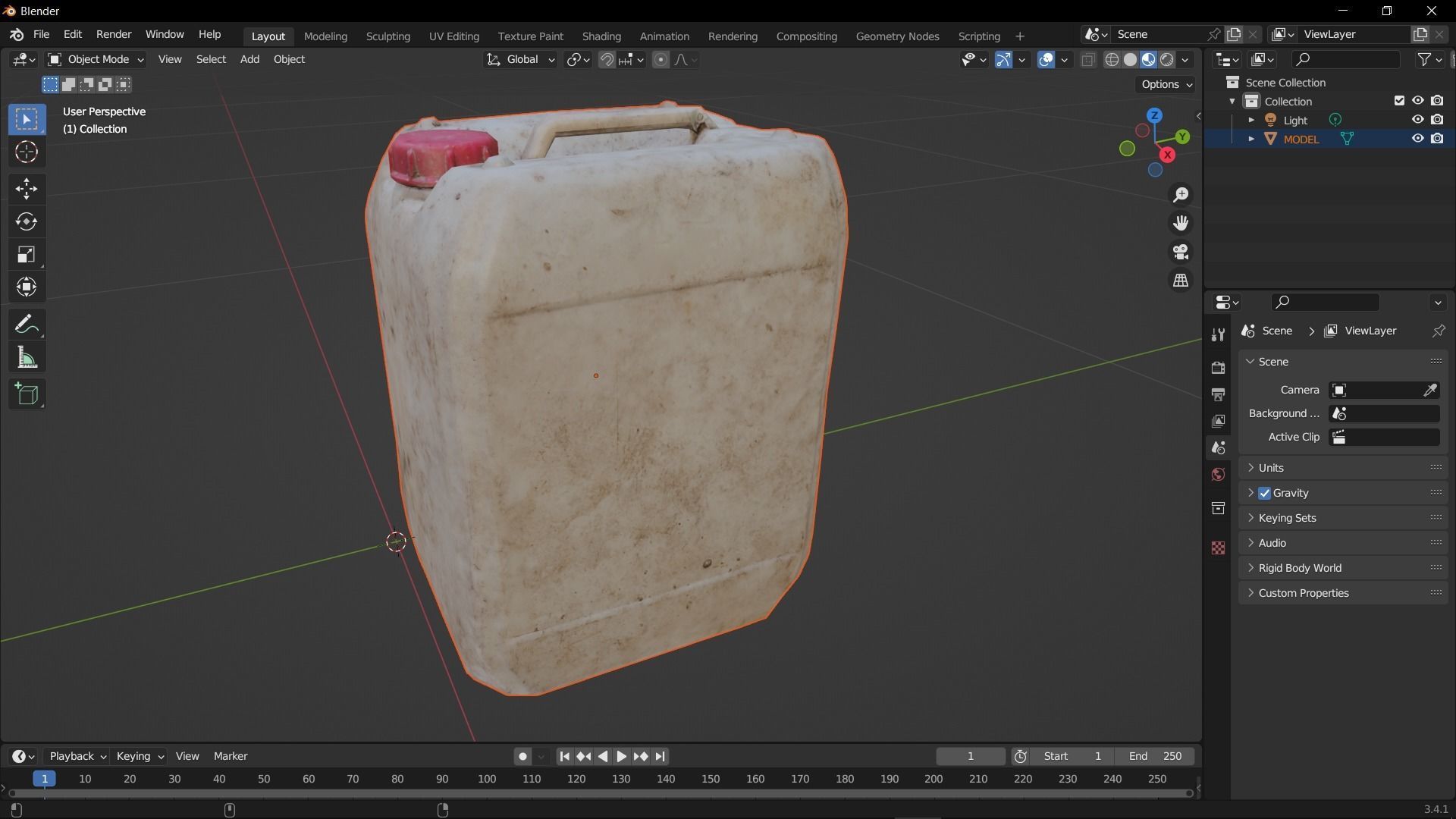This screenshot has height=819, width=1456.
Task: Click the viewport Options button
Action: point(1166,84)
